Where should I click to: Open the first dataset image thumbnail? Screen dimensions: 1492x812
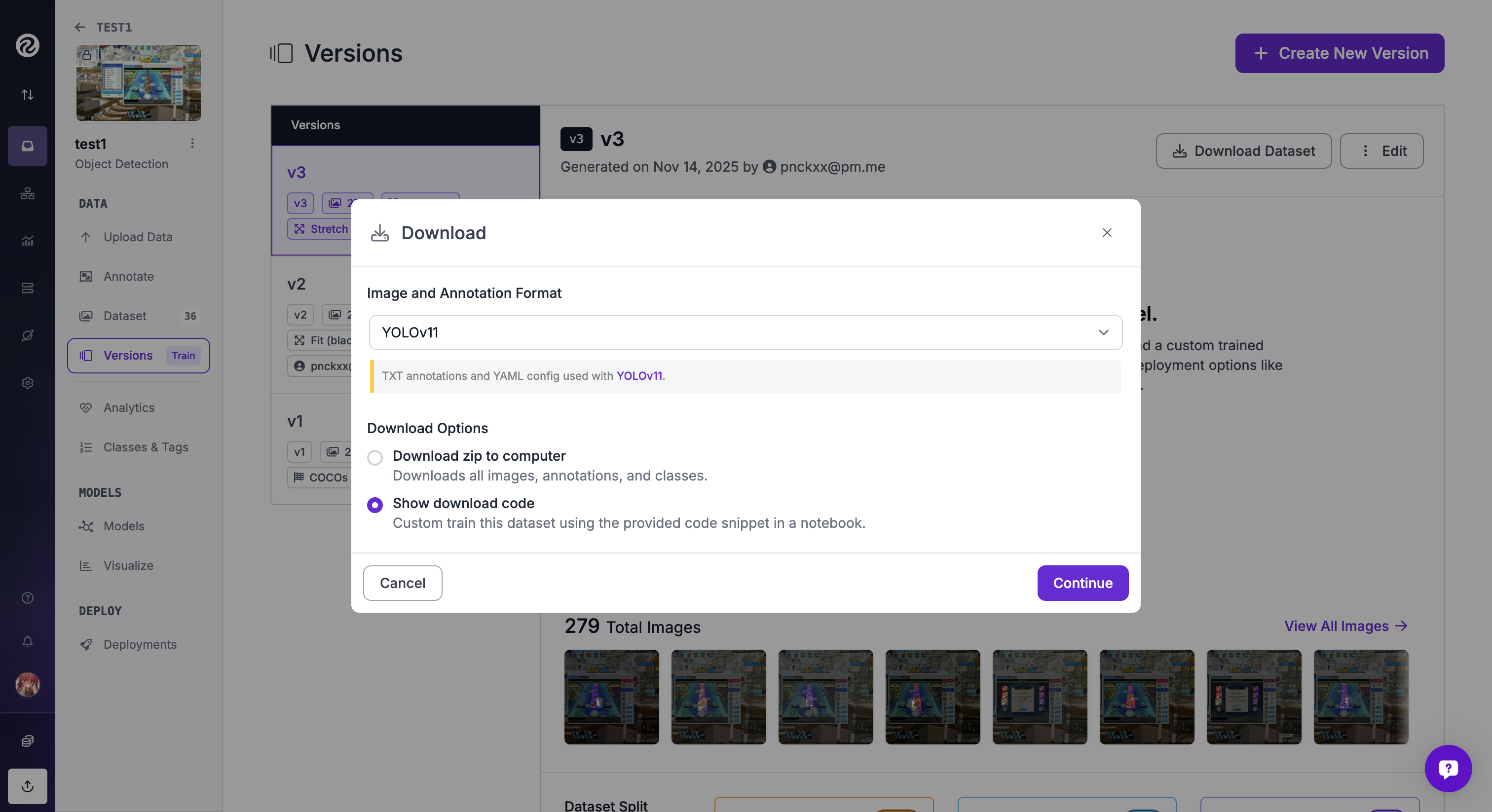pos(611,697)
